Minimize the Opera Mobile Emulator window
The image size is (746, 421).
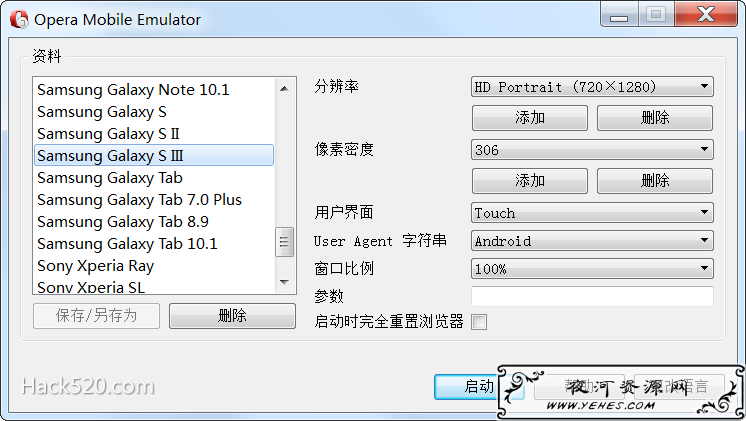[x=619, y=16]
